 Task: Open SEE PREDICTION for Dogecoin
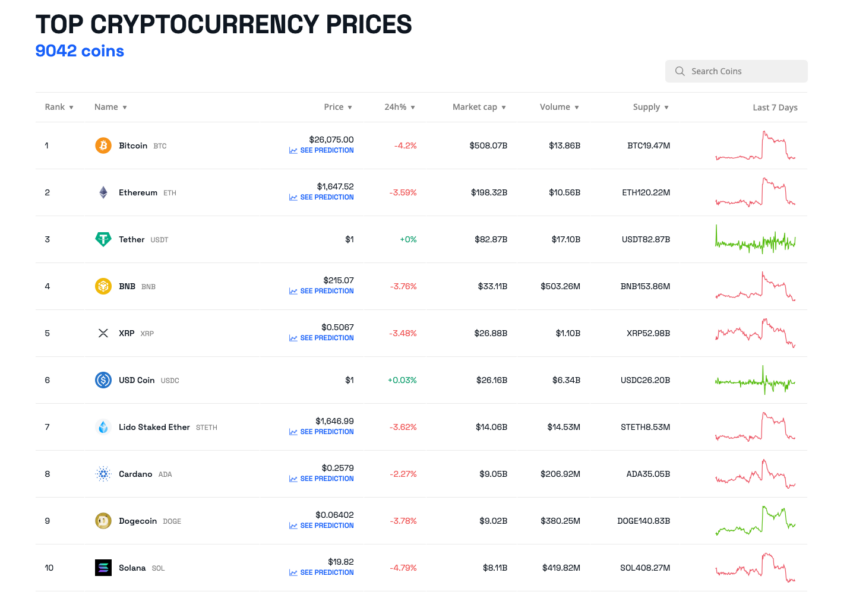(x=319, y=525)
